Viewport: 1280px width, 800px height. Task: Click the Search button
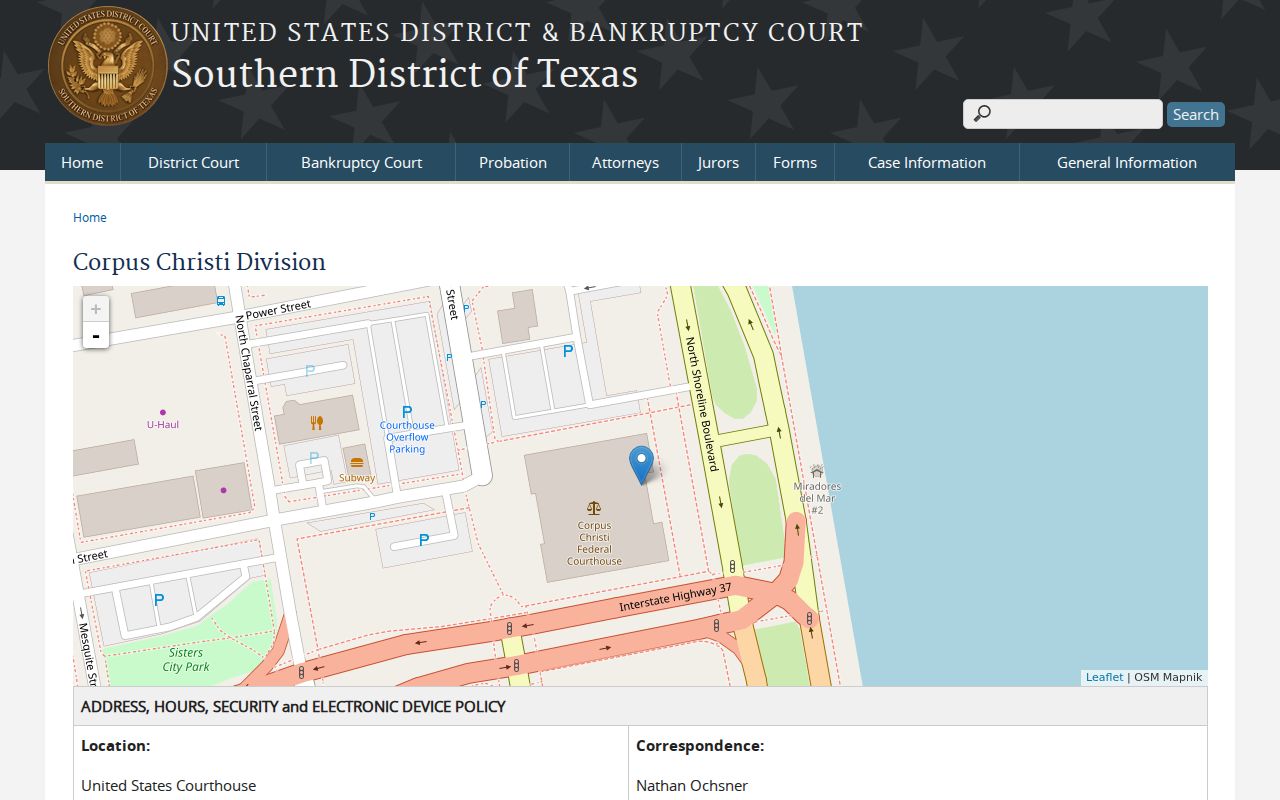pos(1196,114)
